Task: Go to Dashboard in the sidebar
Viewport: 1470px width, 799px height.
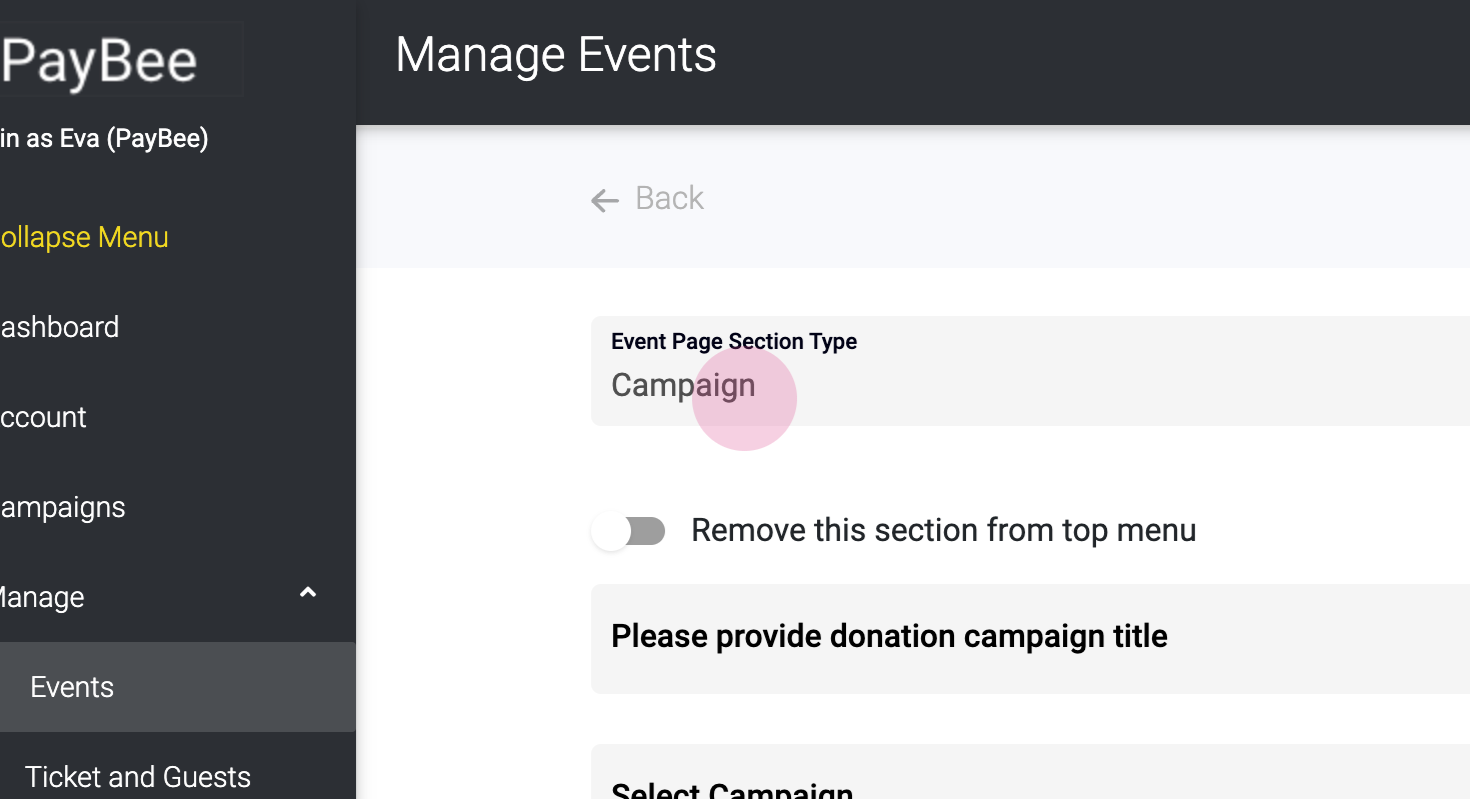Action: click(x=60, y=327)
